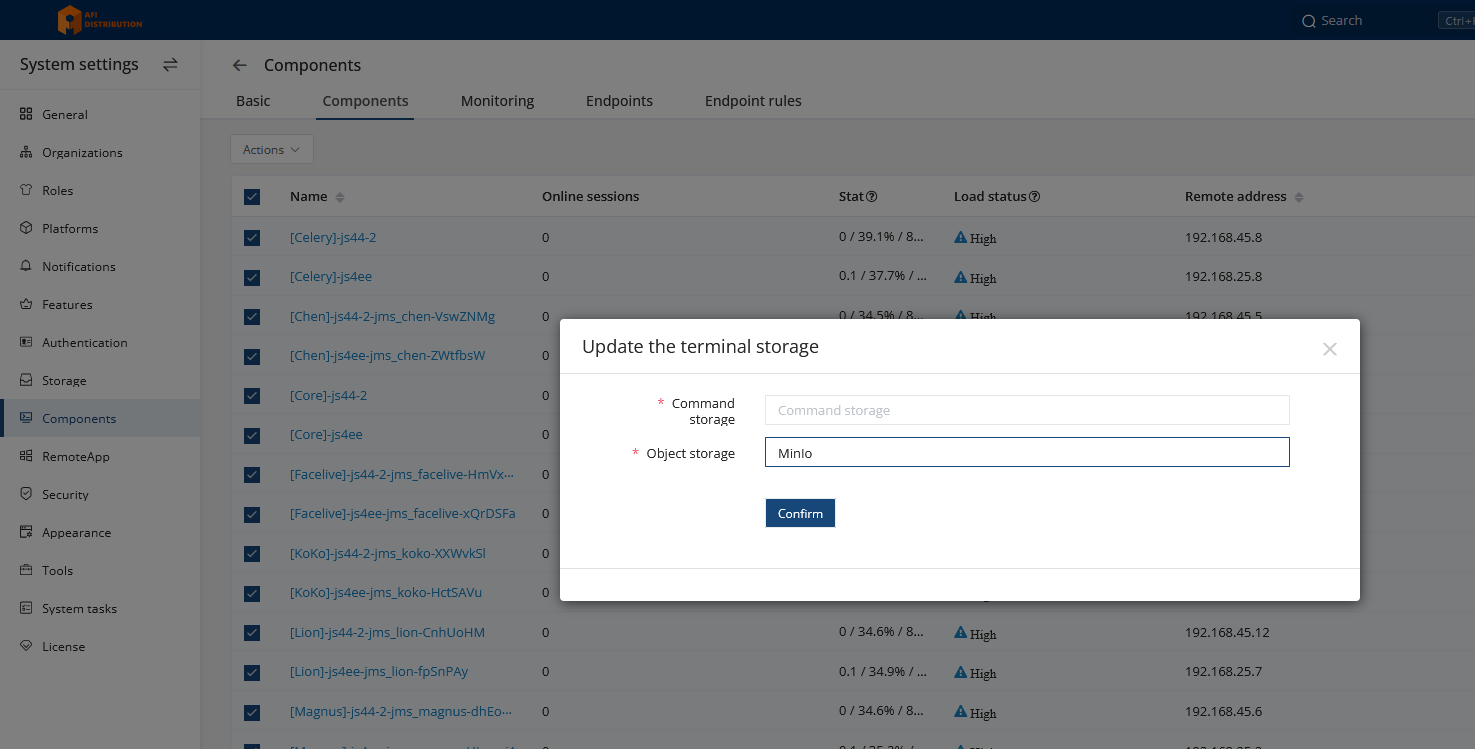The height and width of the screenshot is (749, 1475).
Task: Uncheck the [Lion]-js44-2-jms_lion-CnhUoHM checkbox
Action: click(x=252, y=633)
